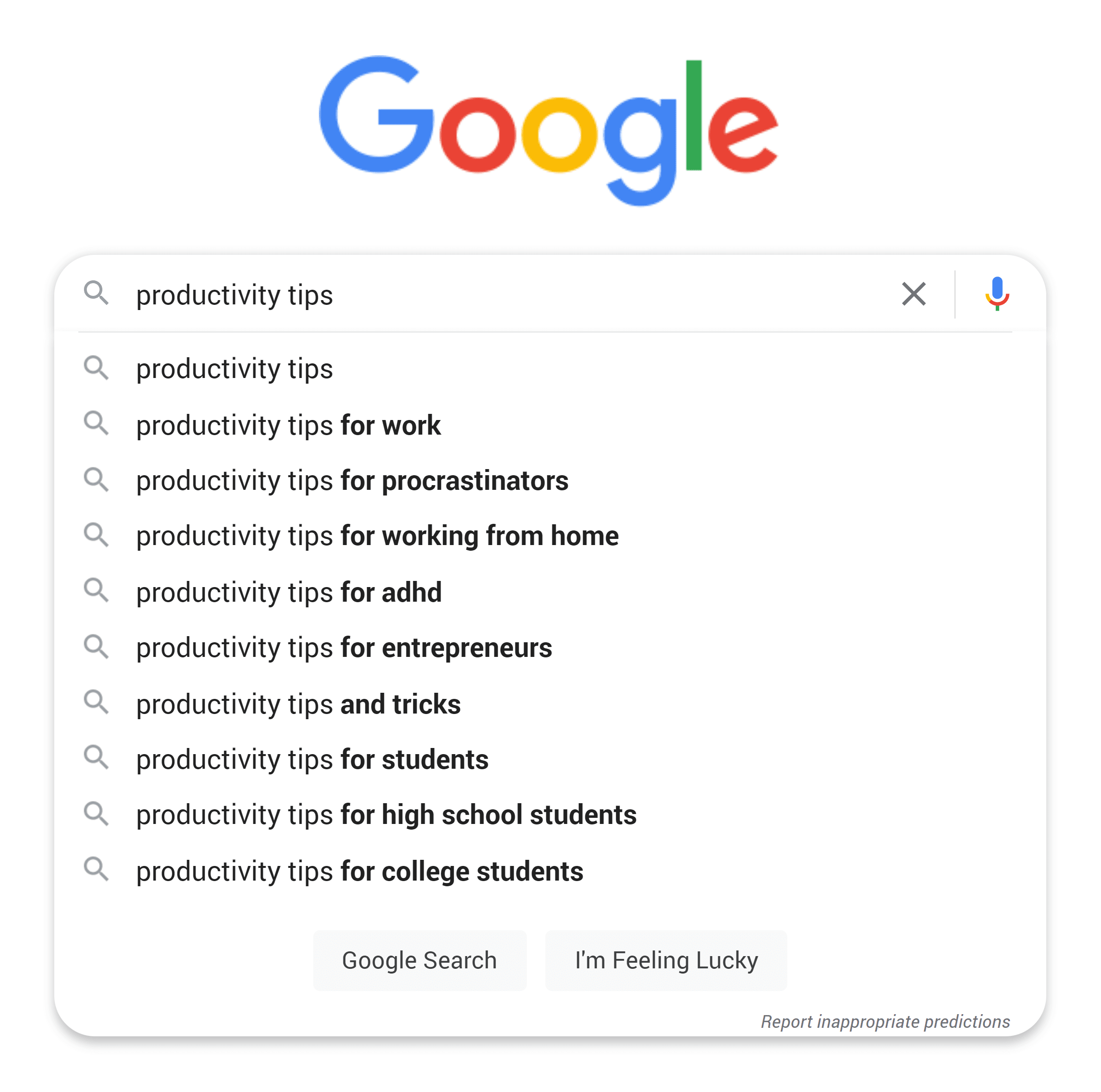Choose 'productivity tips for work' suggestion
Screen dimensions: 1101x1092
[550, 425]
